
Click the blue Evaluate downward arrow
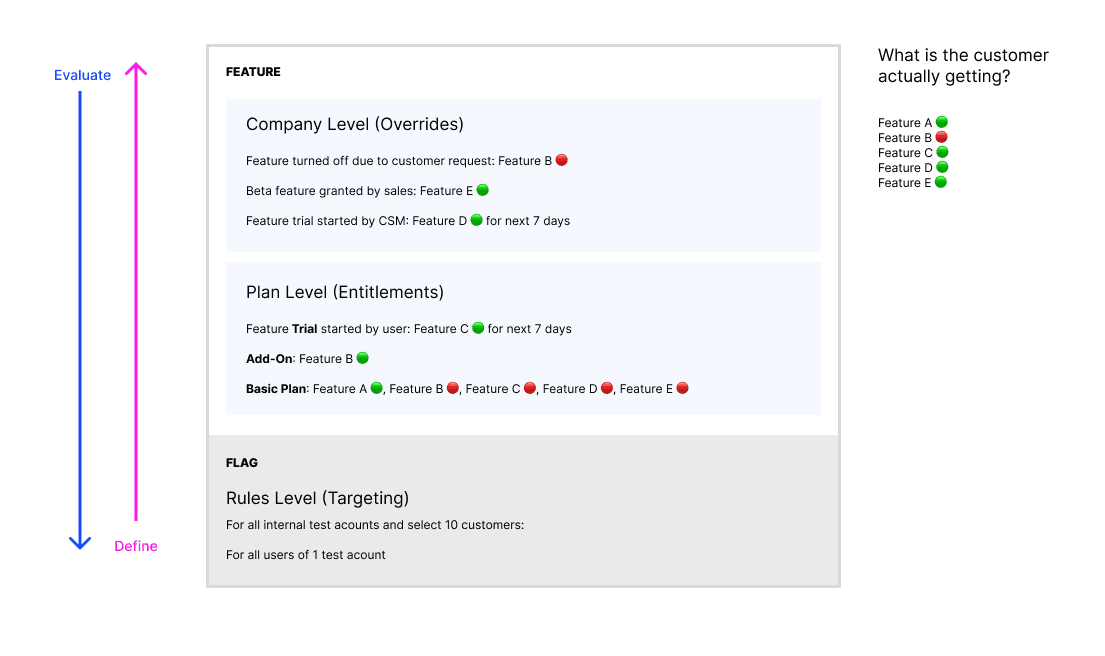point(80,320)
